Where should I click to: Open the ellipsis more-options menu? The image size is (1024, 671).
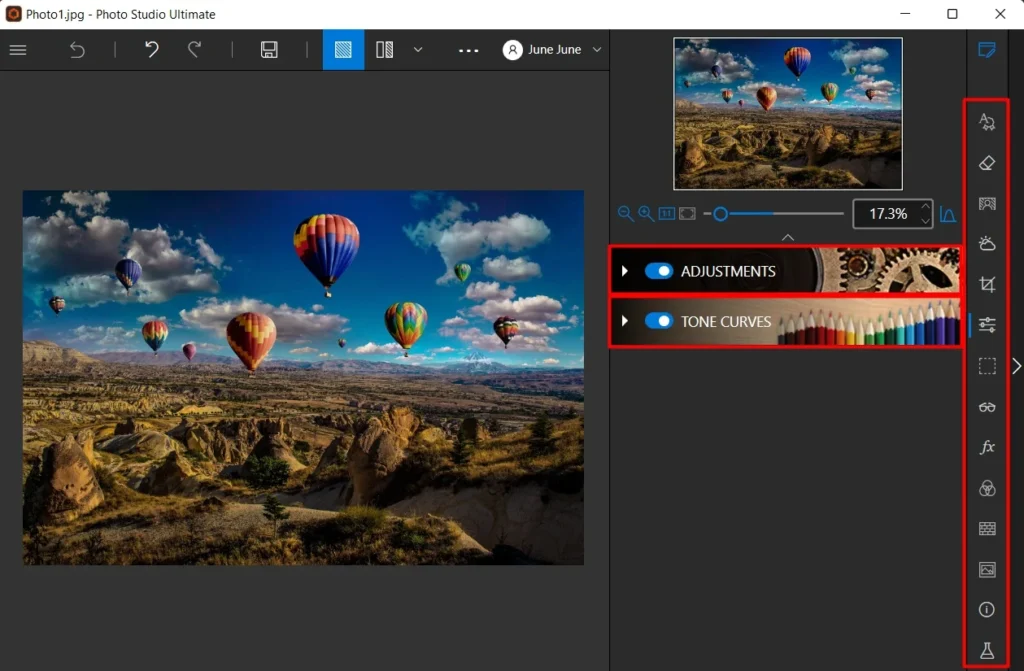pyautogui.click(x=468, y=49)
